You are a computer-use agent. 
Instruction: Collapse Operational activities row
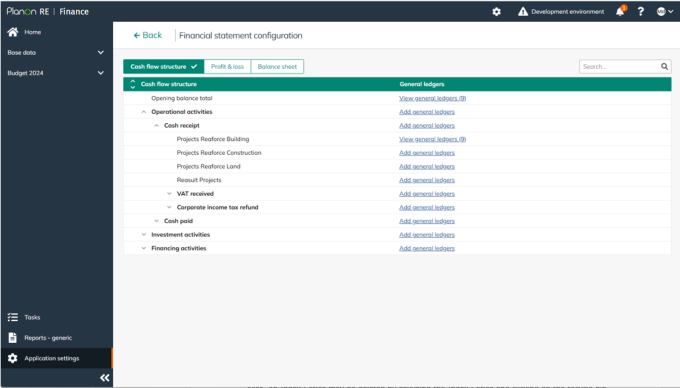(144, 112)
